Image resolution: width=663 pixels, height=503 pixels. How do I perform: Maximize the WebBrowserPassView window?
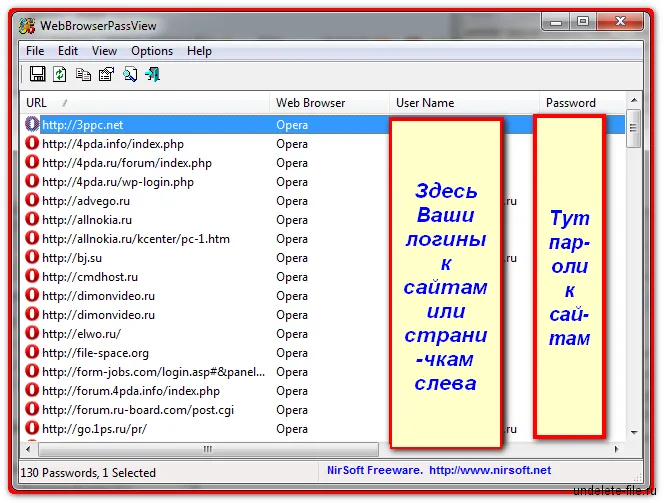click(x=583, y=22)
